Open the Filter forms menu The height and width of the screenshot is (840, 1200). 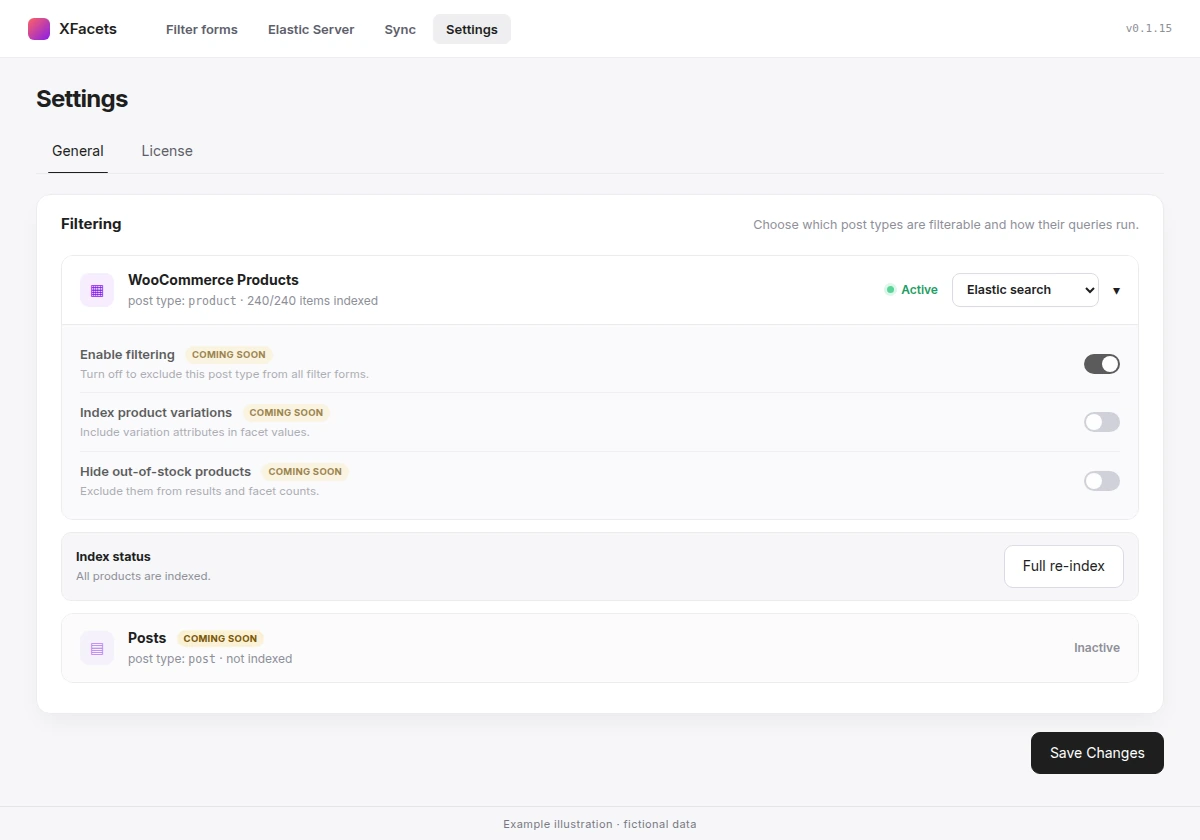[202, 29]
